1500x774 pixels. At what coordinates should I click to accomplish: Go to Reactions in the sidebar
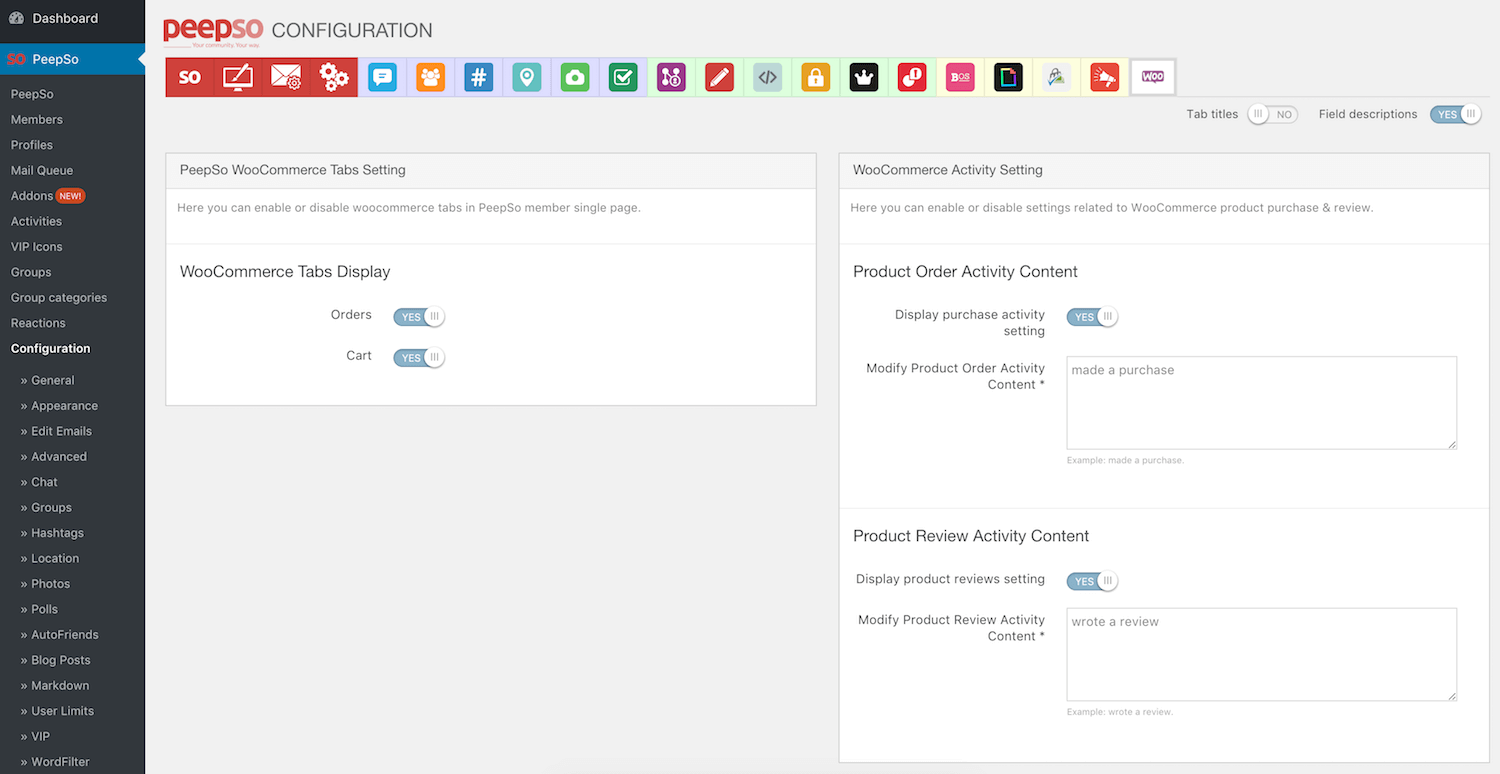point(38,323)
